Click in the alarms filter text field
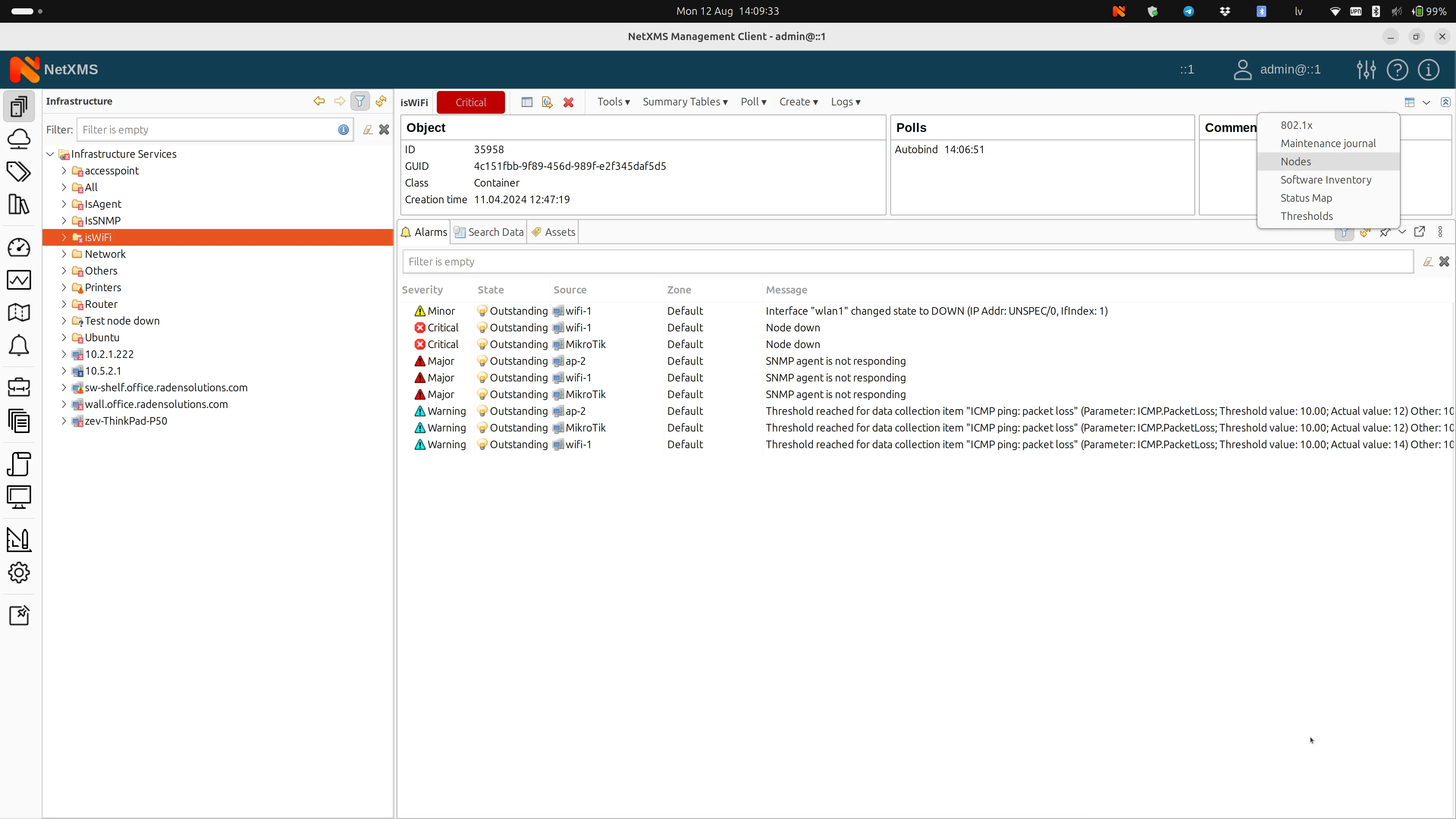1456x819 pixels. [x=908, y=262]
